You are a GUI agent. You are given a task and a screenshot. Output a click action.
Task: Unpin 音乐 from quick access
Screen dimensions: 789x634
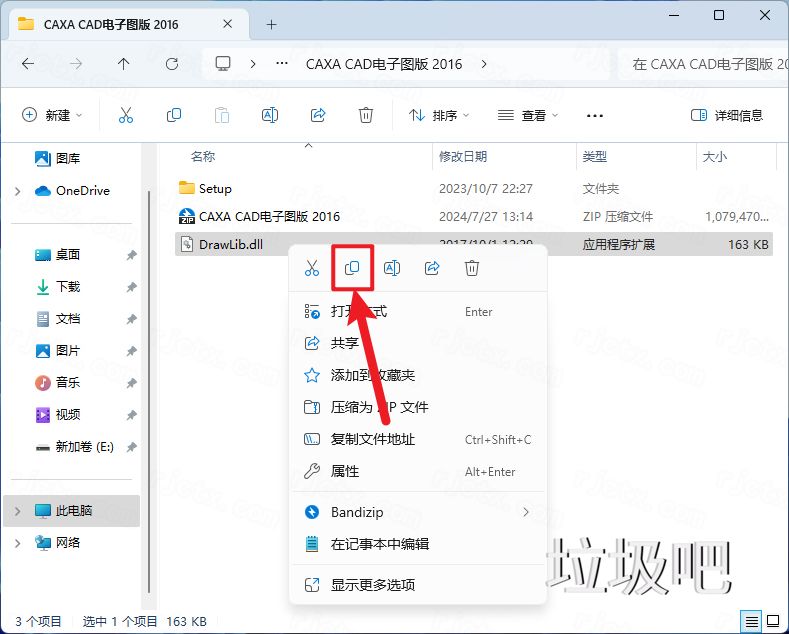[x=131, y=383]
